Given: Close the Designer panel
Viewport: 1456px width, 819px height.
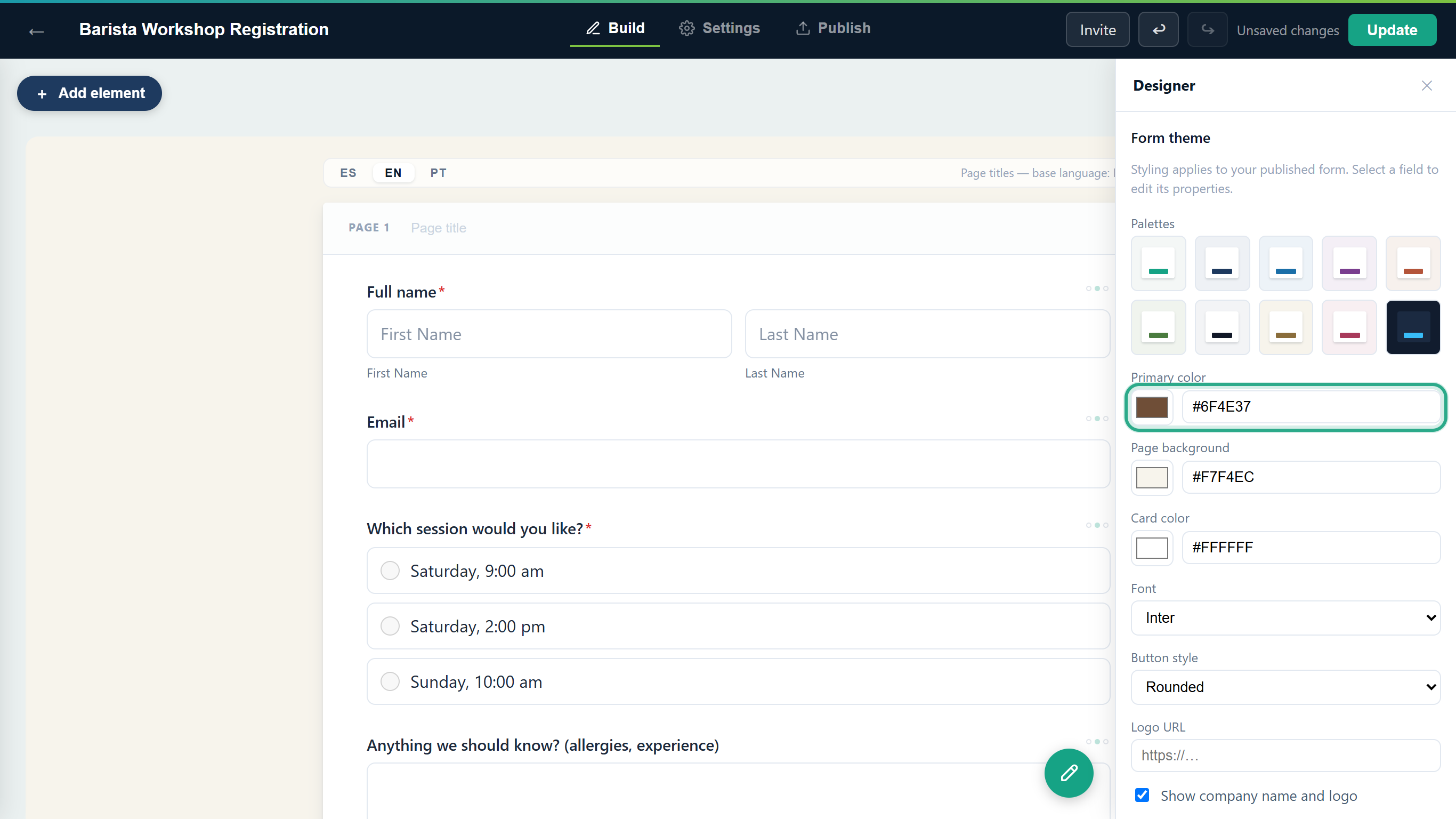Looking at the screenshot, I should (x=1427, y=85).
